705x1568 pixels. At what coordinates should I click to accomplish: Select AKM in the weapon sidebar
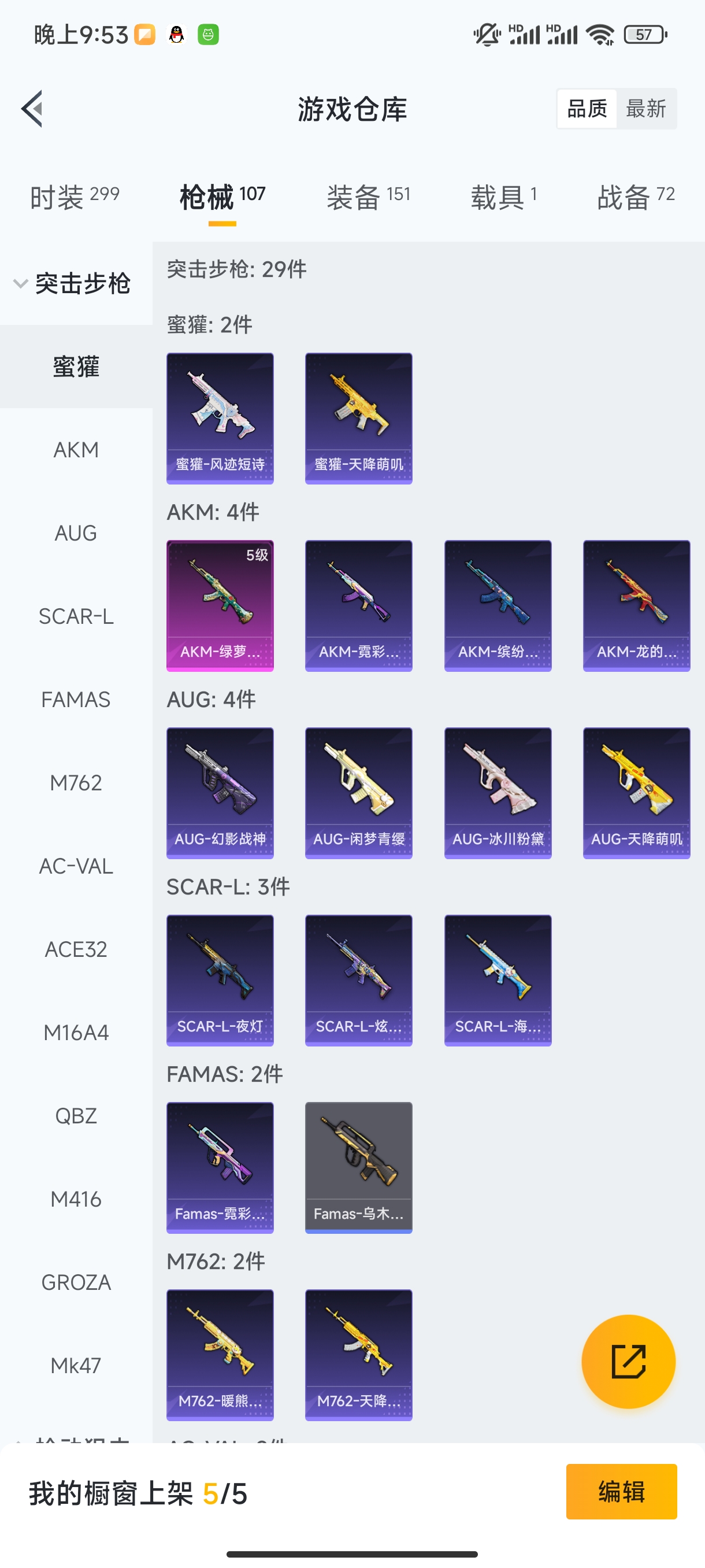pos(76,450)
